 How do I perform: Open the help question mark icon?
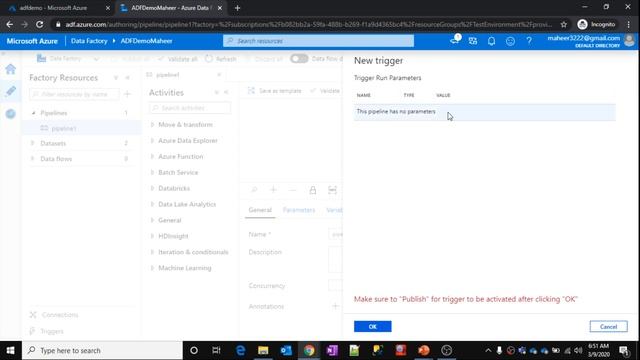tap(529, 41)
